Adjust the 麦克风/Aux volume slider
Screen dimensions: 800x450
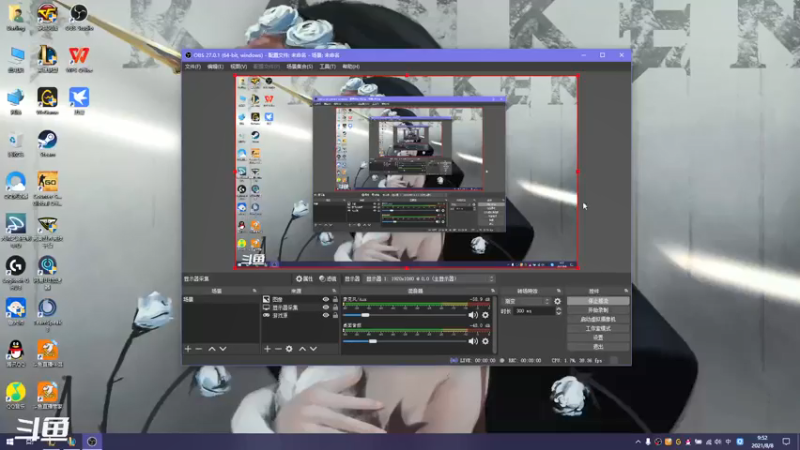click(x=365, y=315)
